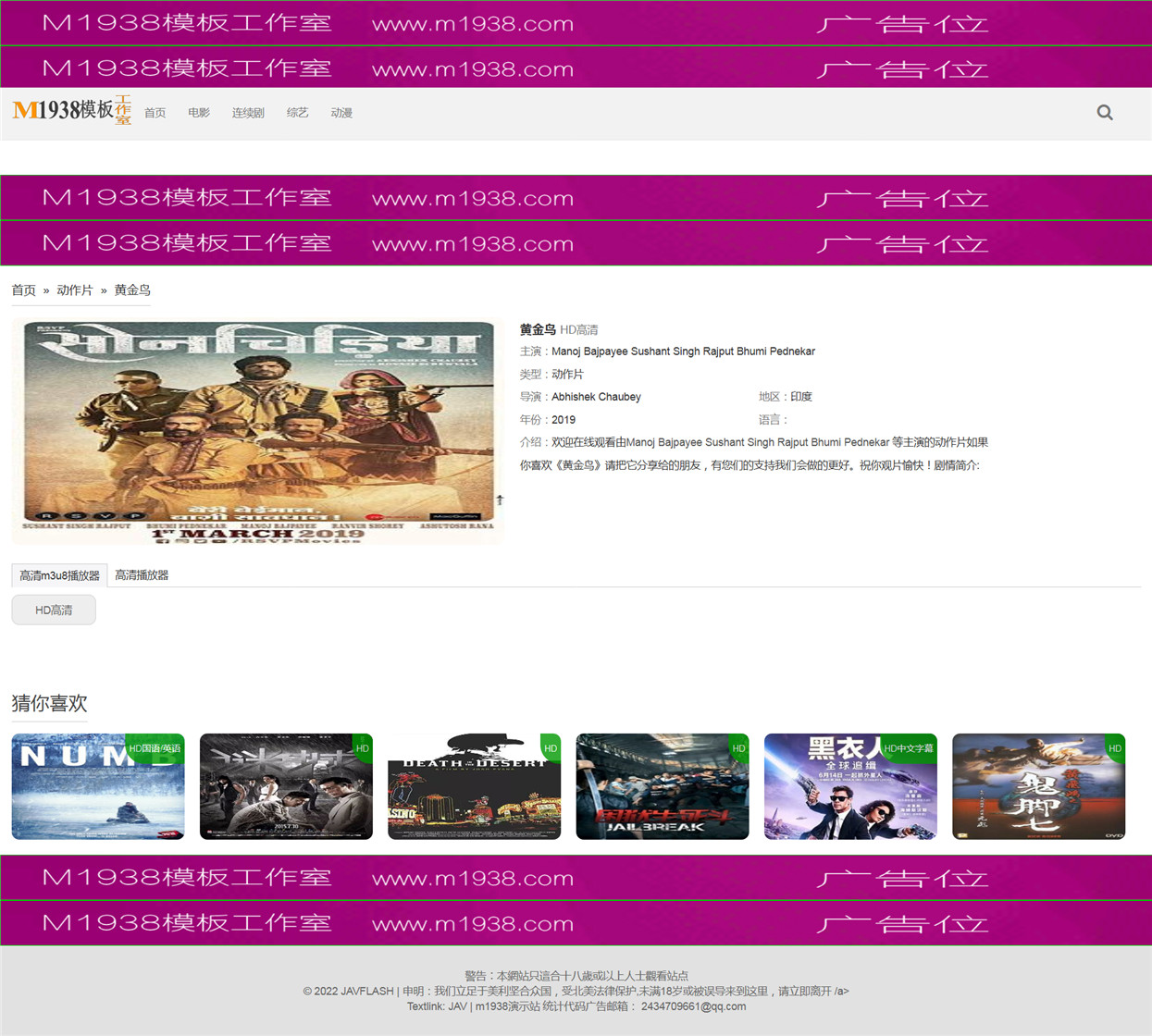Open the 首页 nav menu item
The width and height of the screenshot is (1152, 1036).
pos(155,113)
